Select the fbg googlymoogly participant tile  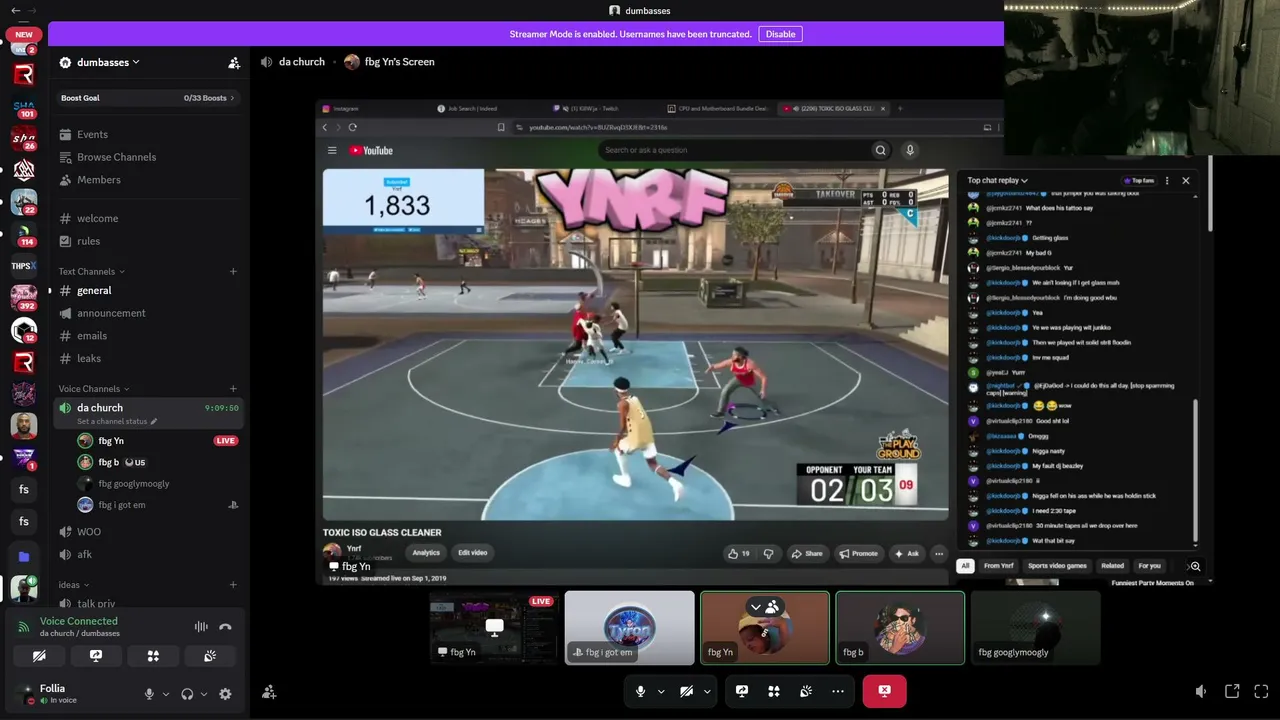[x=1035, y=628]
